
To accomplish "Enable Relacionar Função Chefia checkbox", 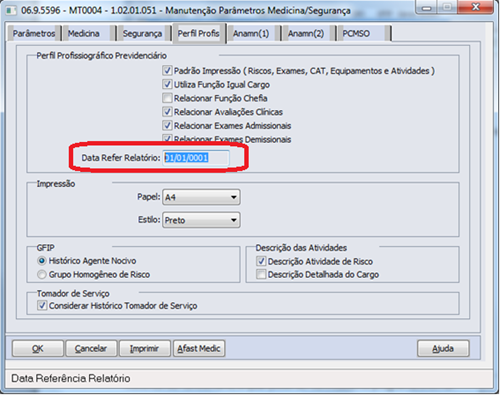I will pyautogui.click(x=167, y=98).
